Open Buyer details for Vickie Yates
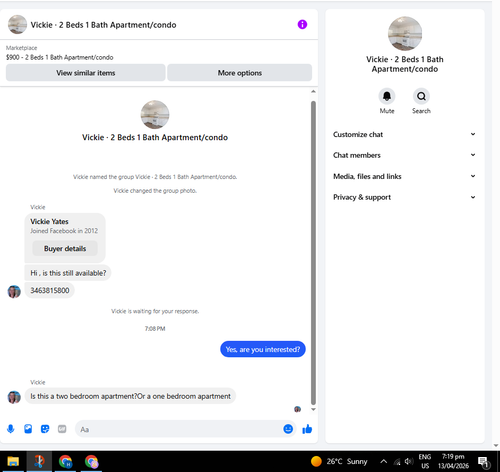Screen dimensions: 500x472 click(x=65, y=248)
